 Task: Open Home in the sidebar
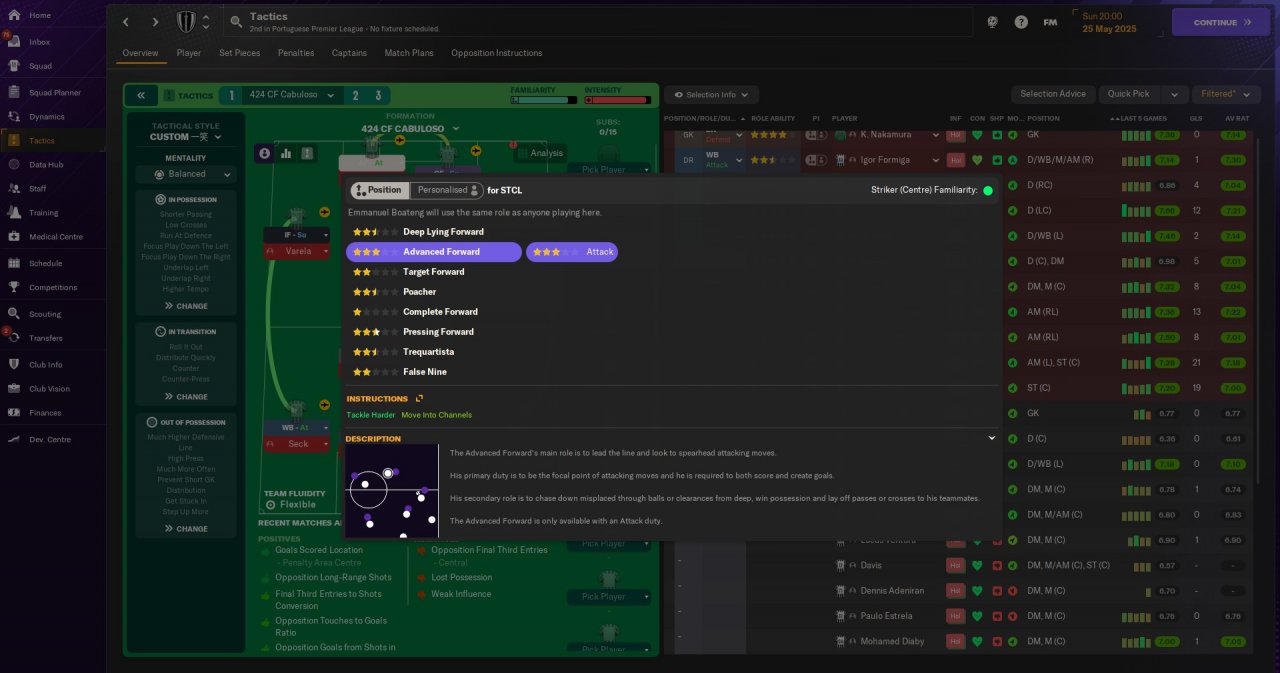point(40,15)
